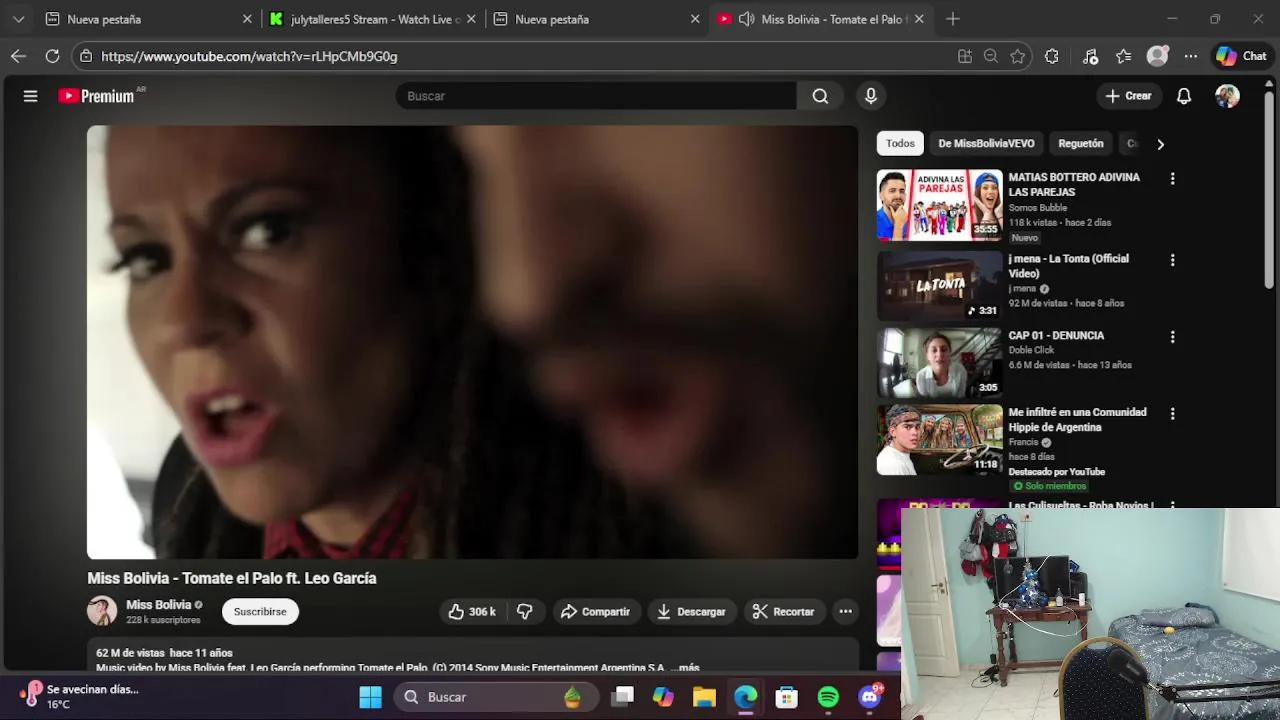1280x720 pixels.
Task: Open the split screen or apps icon in address bar
Action: 965,57
